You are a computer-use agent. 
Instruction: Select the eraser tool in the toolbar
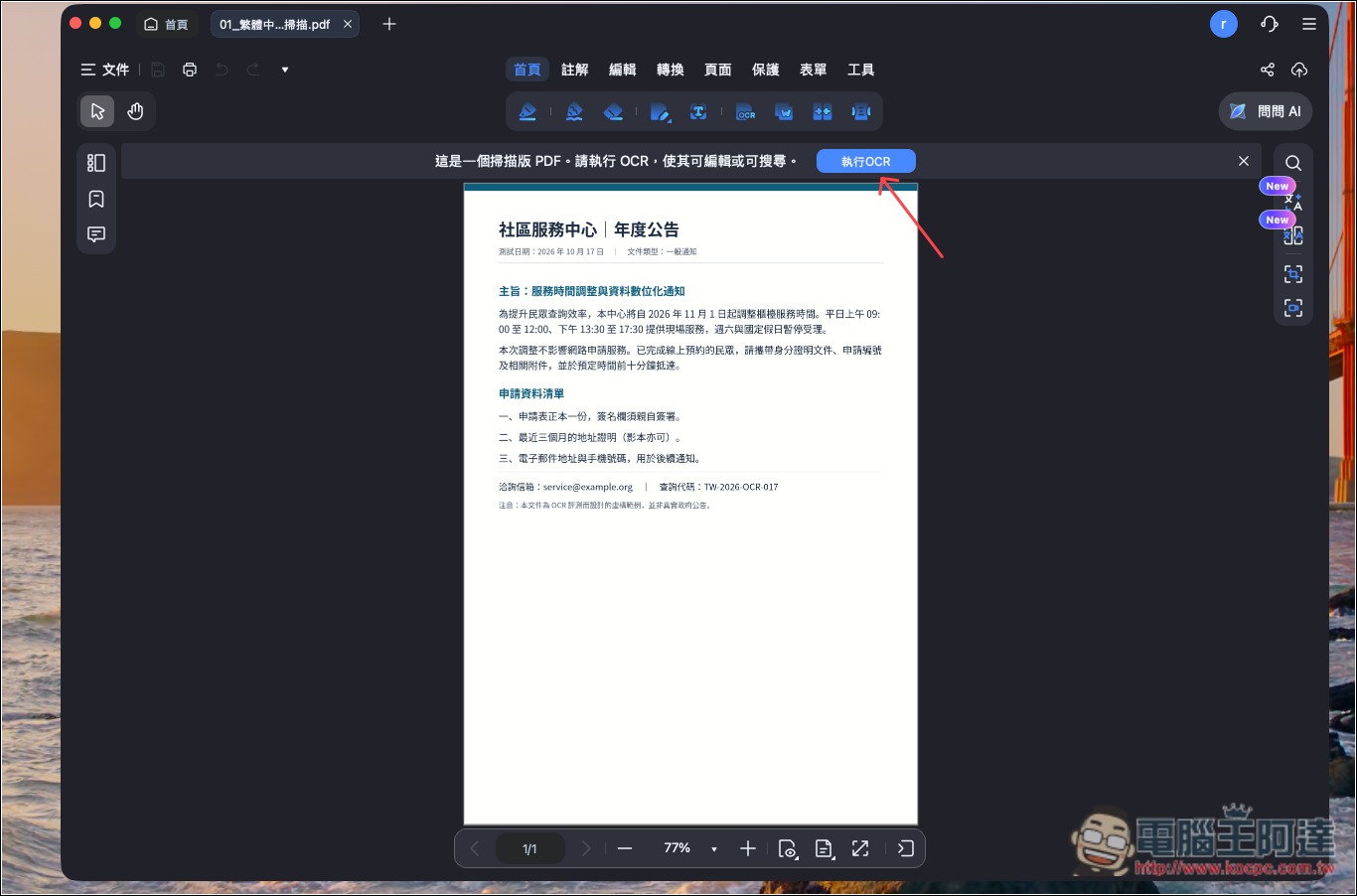(x=614, y=112)
